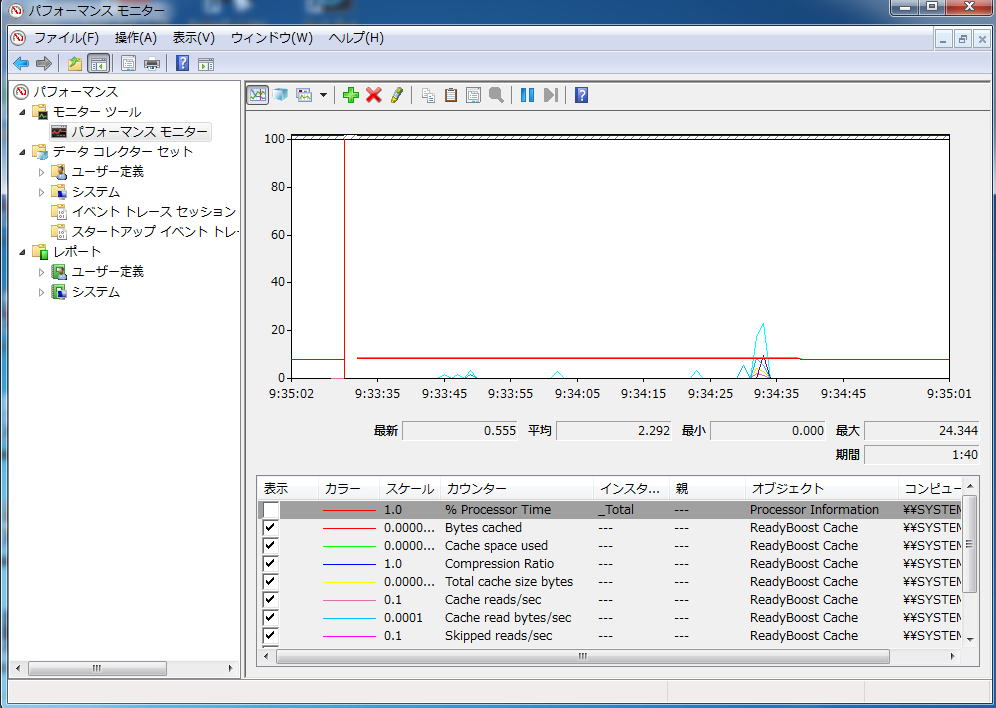Check the % Processor Time checkbox

tap(271, 510)
